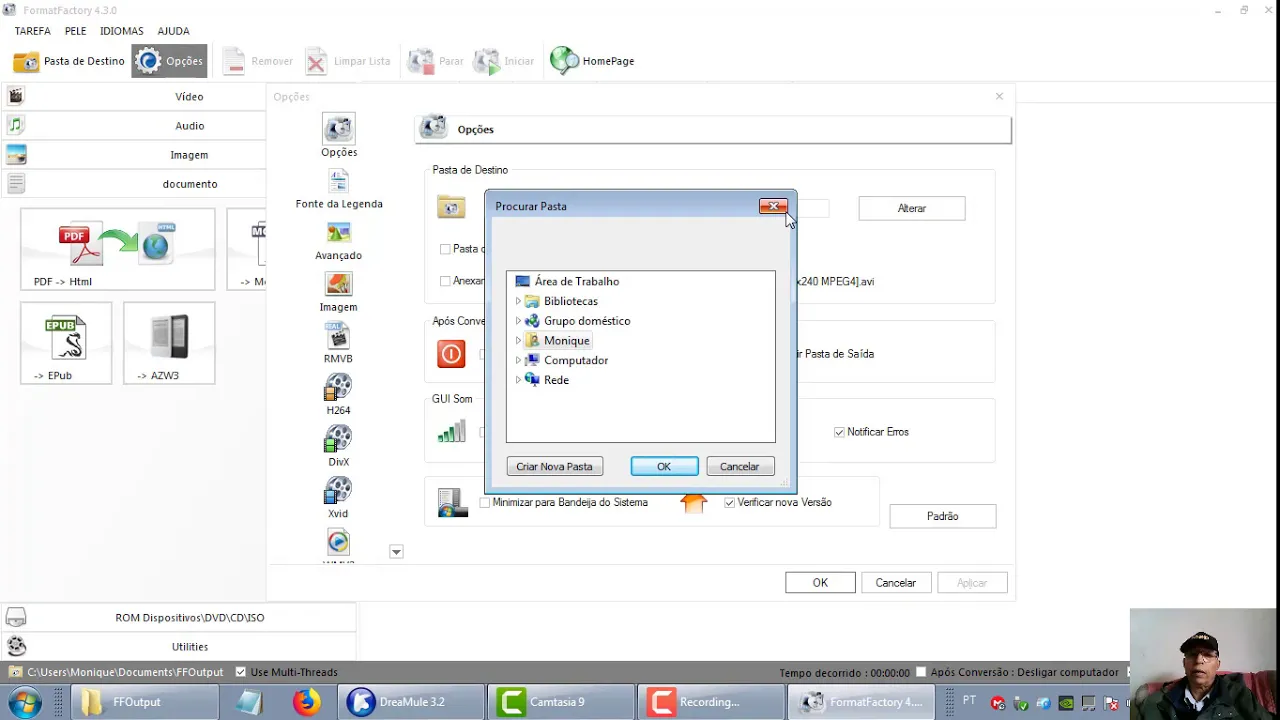The height and width of the screenshot is (720, 1280).
Task: Select Área de Trabalho in folder tree
Action: [x=577, y=282]
